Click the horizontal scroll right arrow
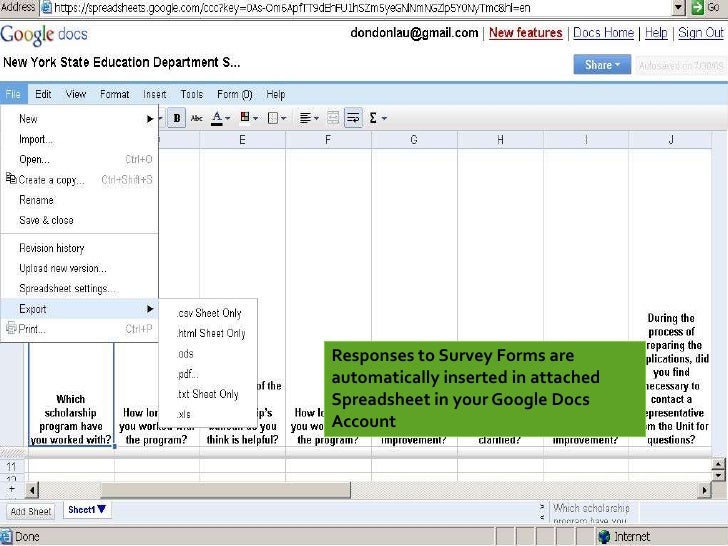 coord(705,490)
